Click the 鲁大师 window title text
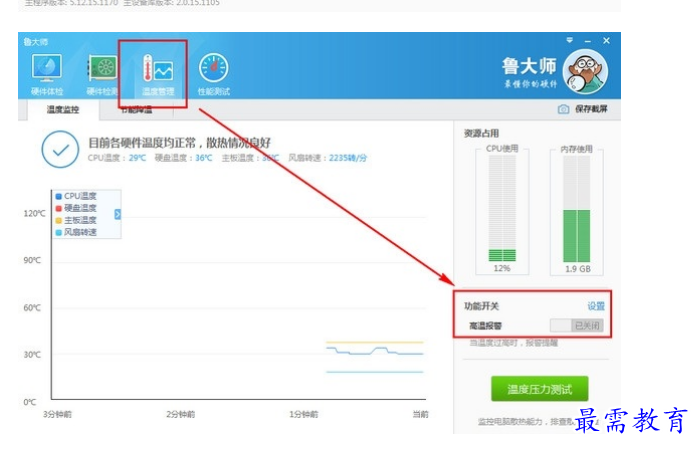The height and width of the screenshot is (452, 696). [x=36, y=42]
